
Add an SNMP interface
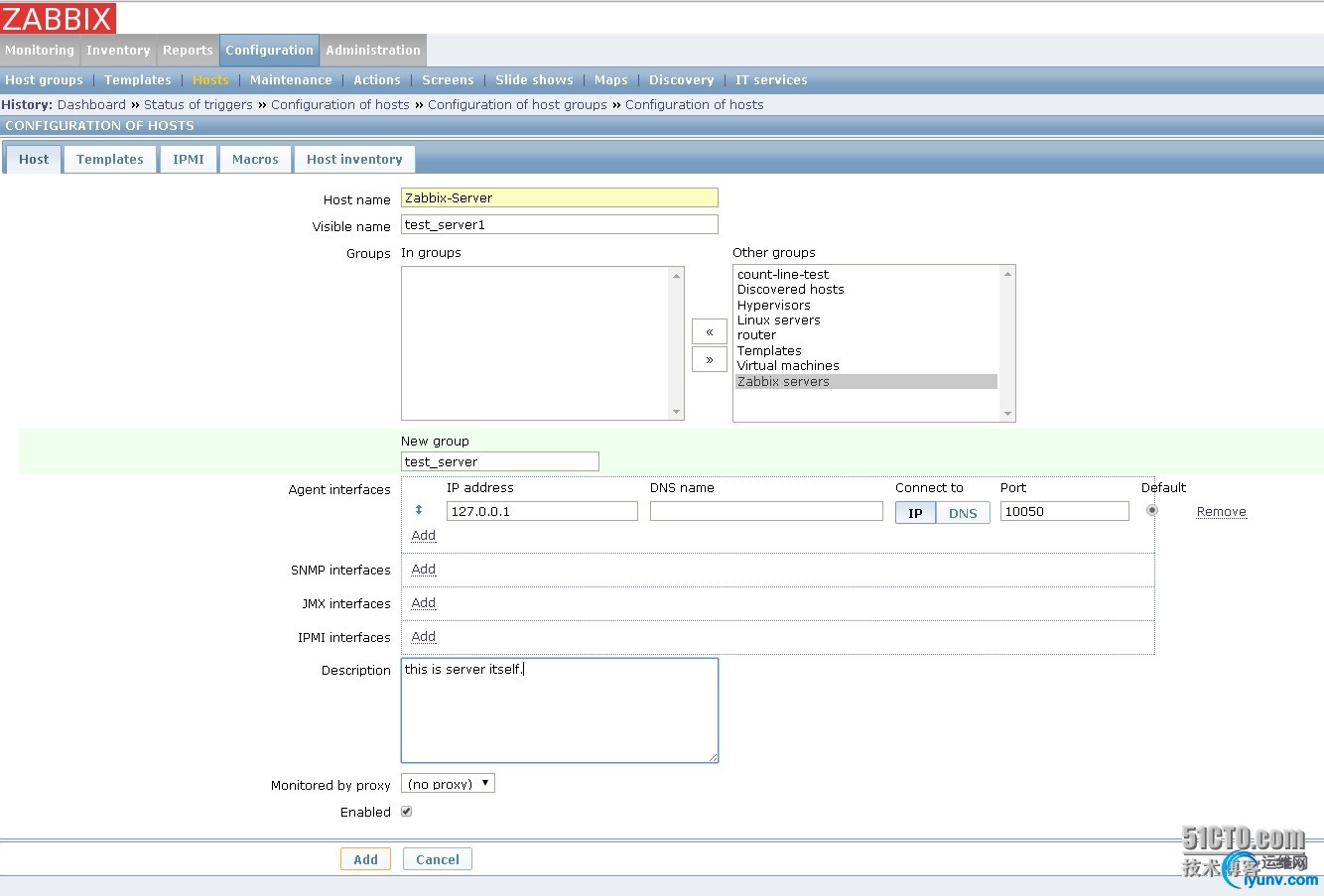point(424,569)
